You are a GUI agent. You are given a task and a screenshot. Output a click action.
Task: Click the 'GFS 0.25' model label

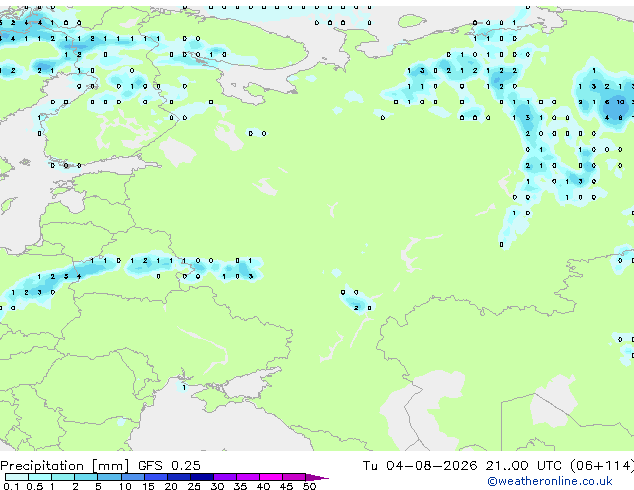click(169, 465)
